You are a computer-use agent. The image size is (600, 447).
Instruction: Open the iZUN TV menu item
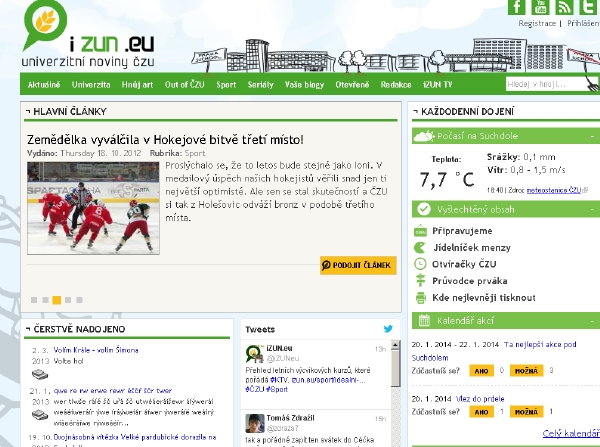click(437, 85)
